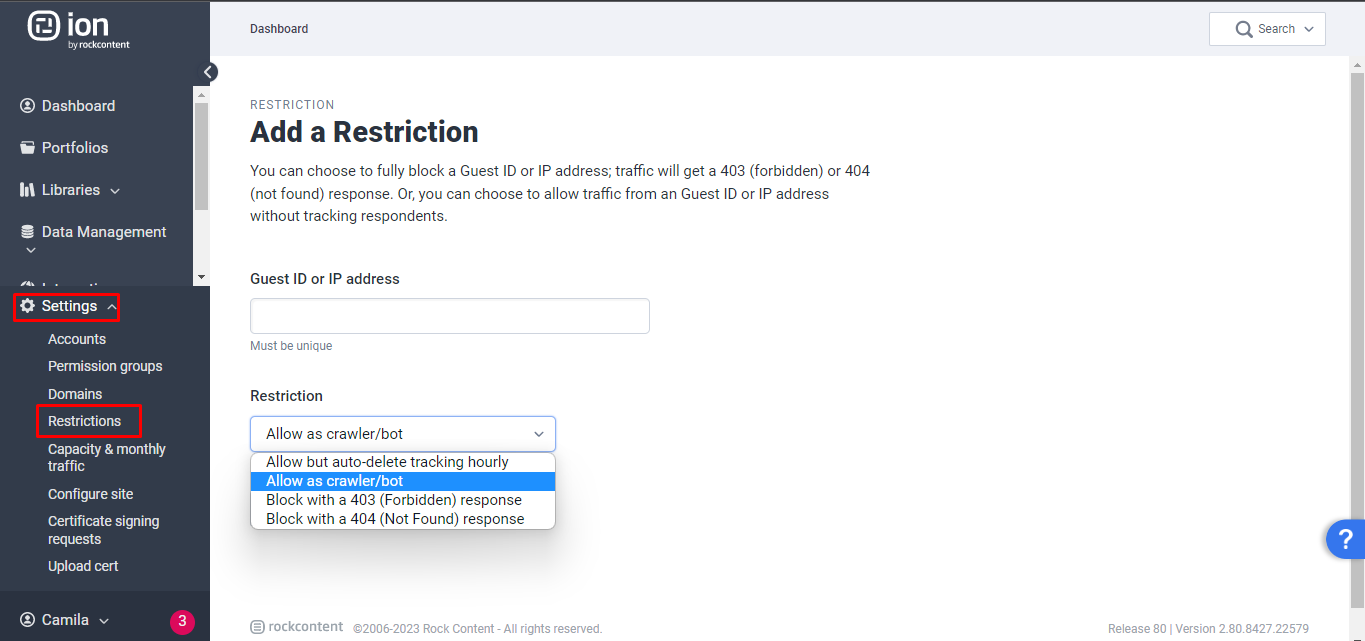This screenshot has width=1365, height=641.
Task: Open the blue help question mark icon
Action: point(1346,540)
